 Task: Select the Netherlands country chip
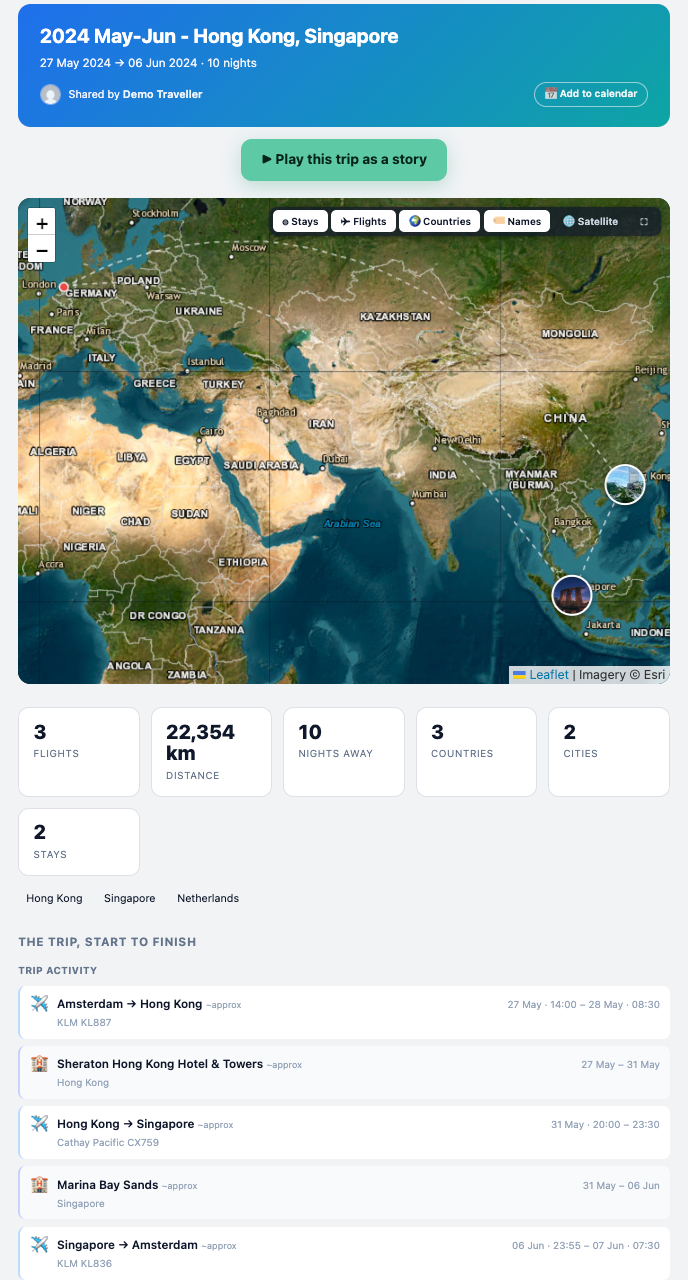pyautogui.click(x=208, y=898)
